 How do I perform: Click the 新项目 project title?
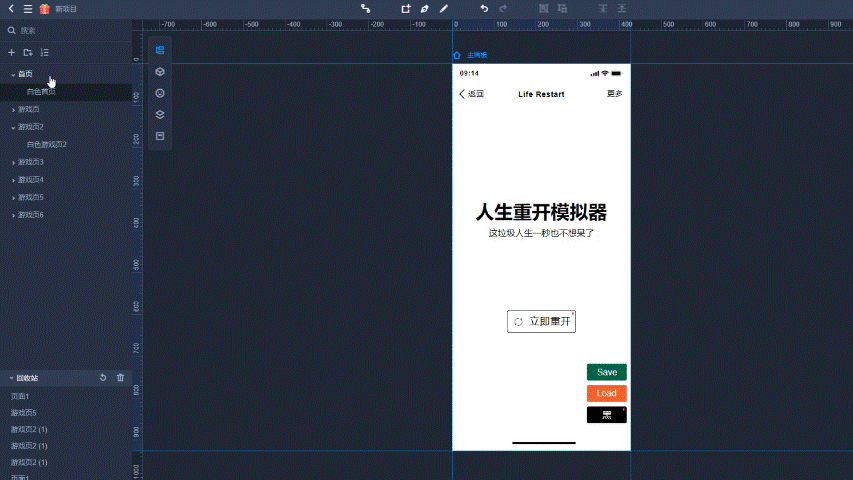coord(66,9)
